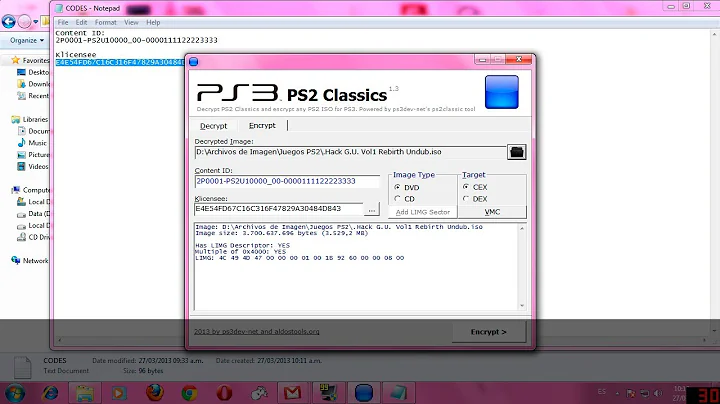Click the VMC button
This screenshot has width=720, height=404.
(x=492, y=212)
